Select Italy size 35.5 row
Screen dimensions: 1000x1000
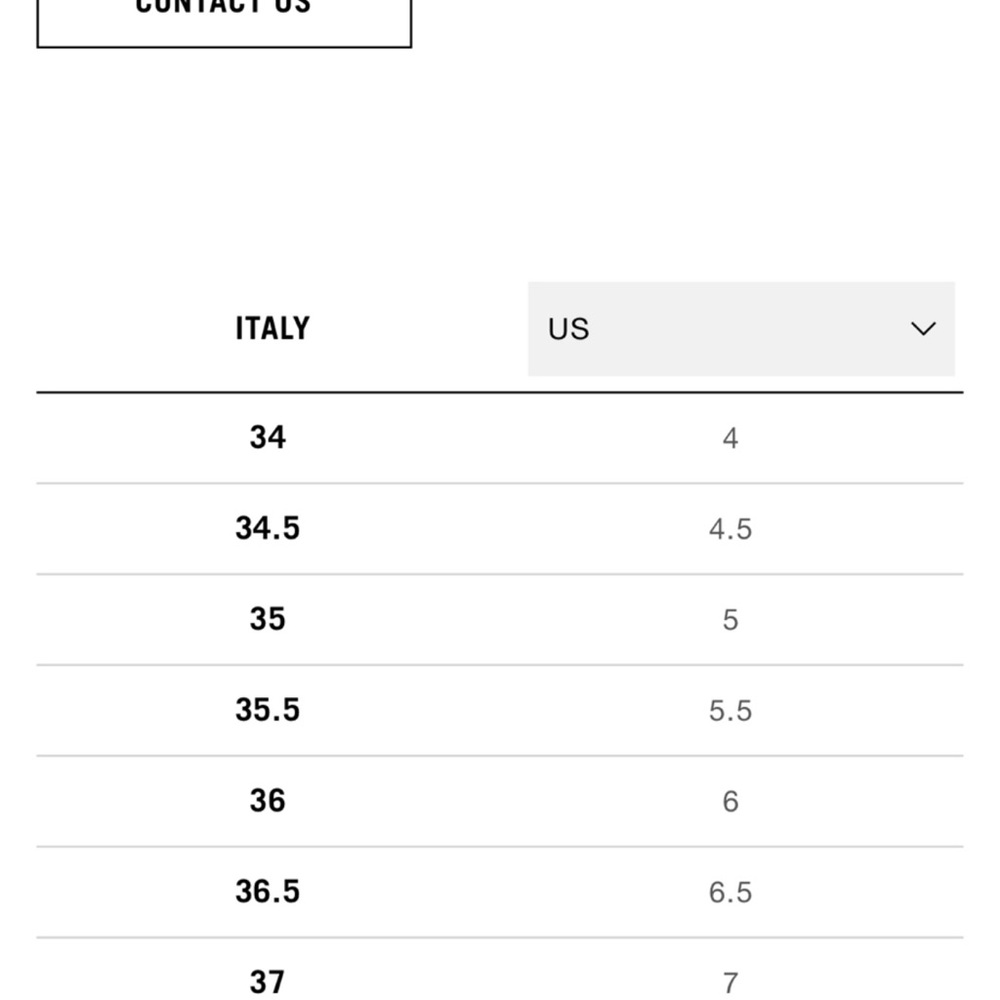499,710
